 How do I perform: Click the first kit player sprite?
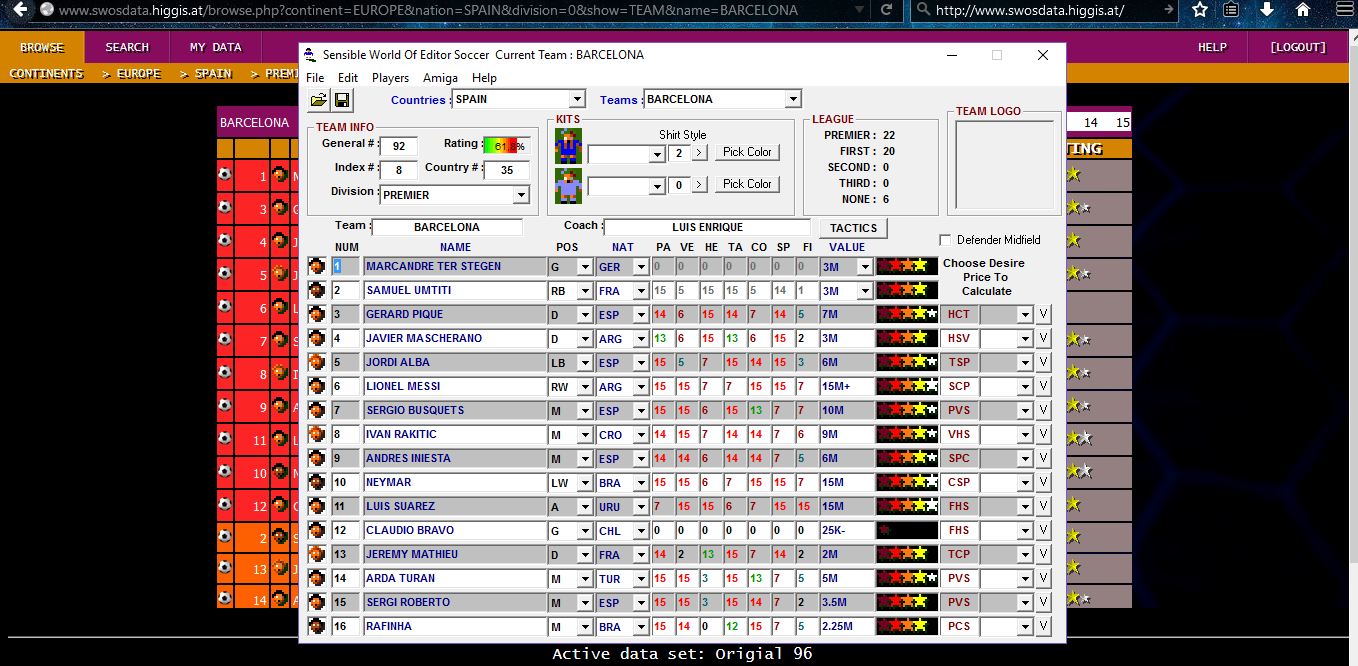(568, 147)
